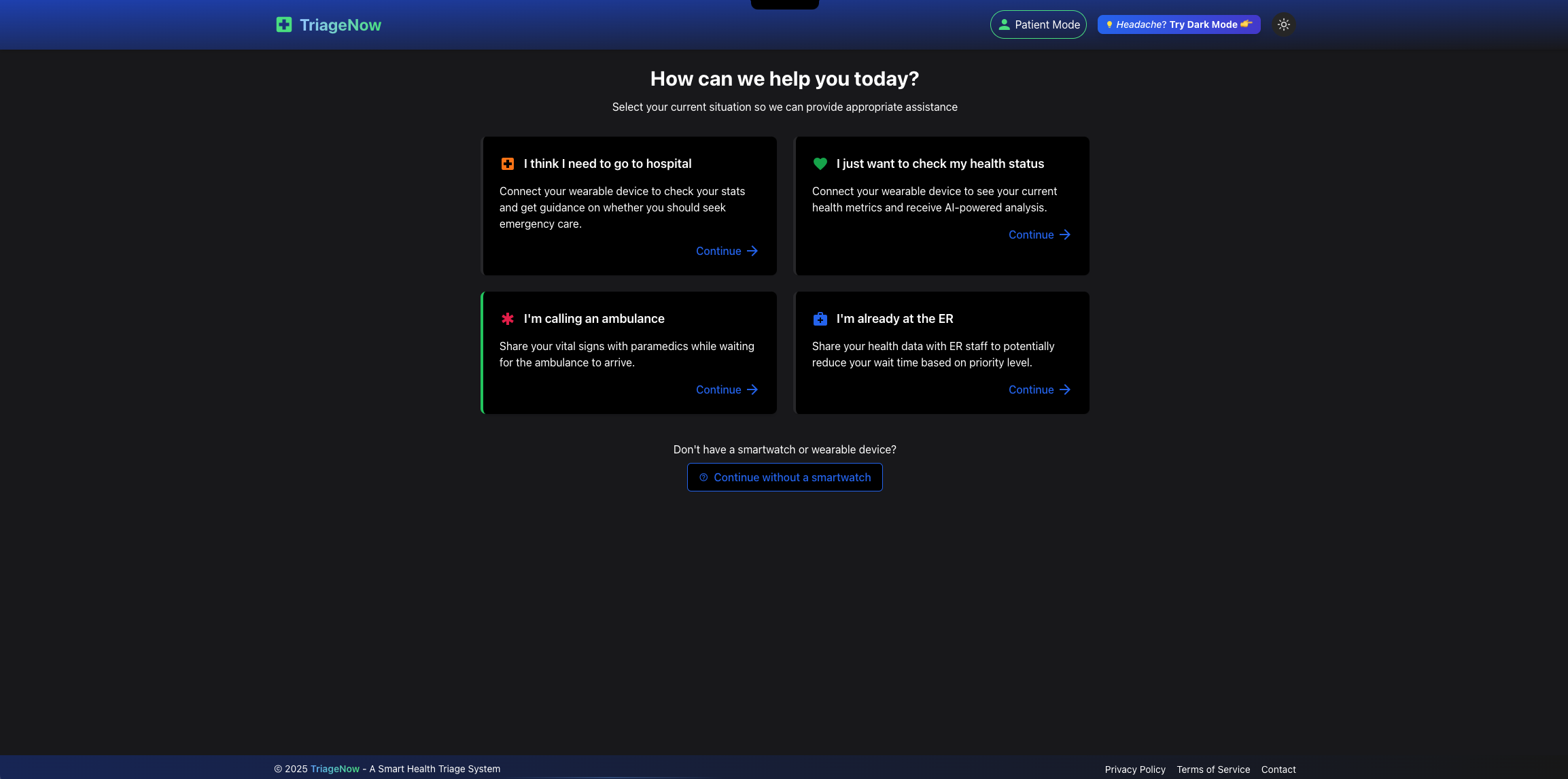The height and width of the screenshot is (779, 1568).
Task: Click red asterisk ambulance icon
Action: [x=508, y=319]
